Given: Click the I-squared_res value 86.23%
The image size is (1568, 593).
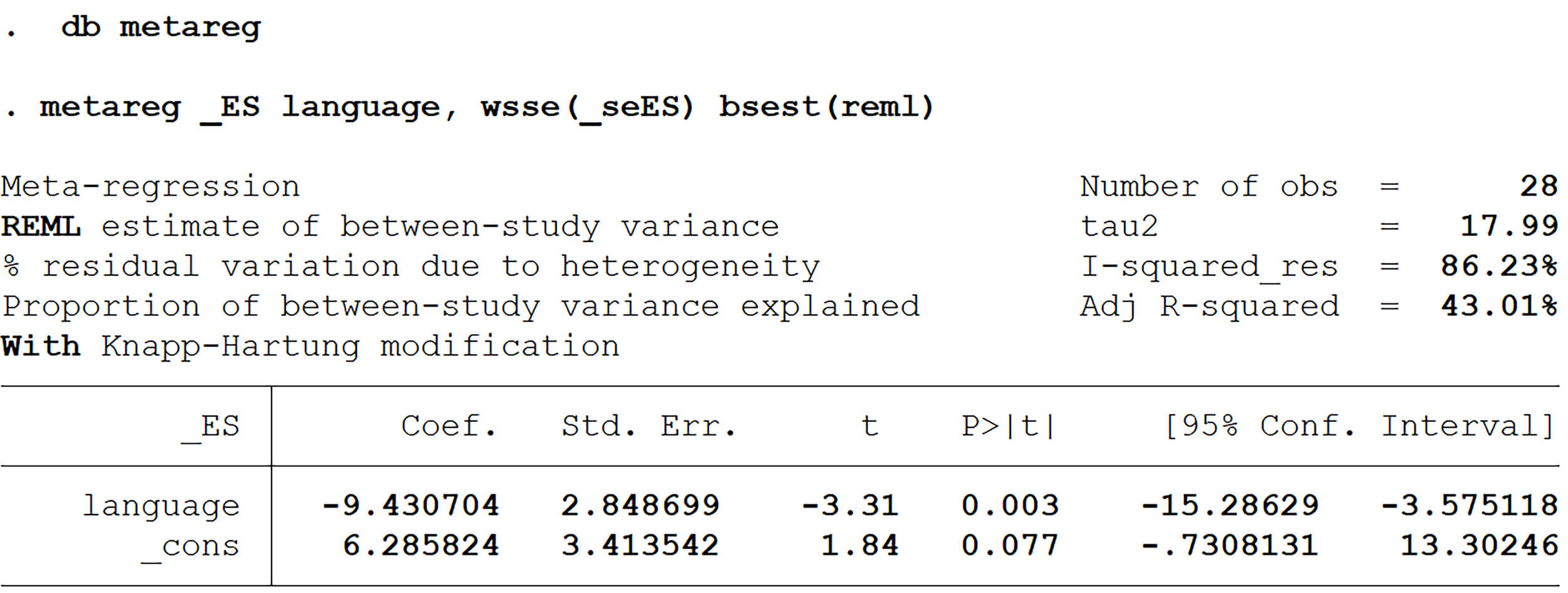Looking at the screenshot, I should click(x=1498, y=266).
